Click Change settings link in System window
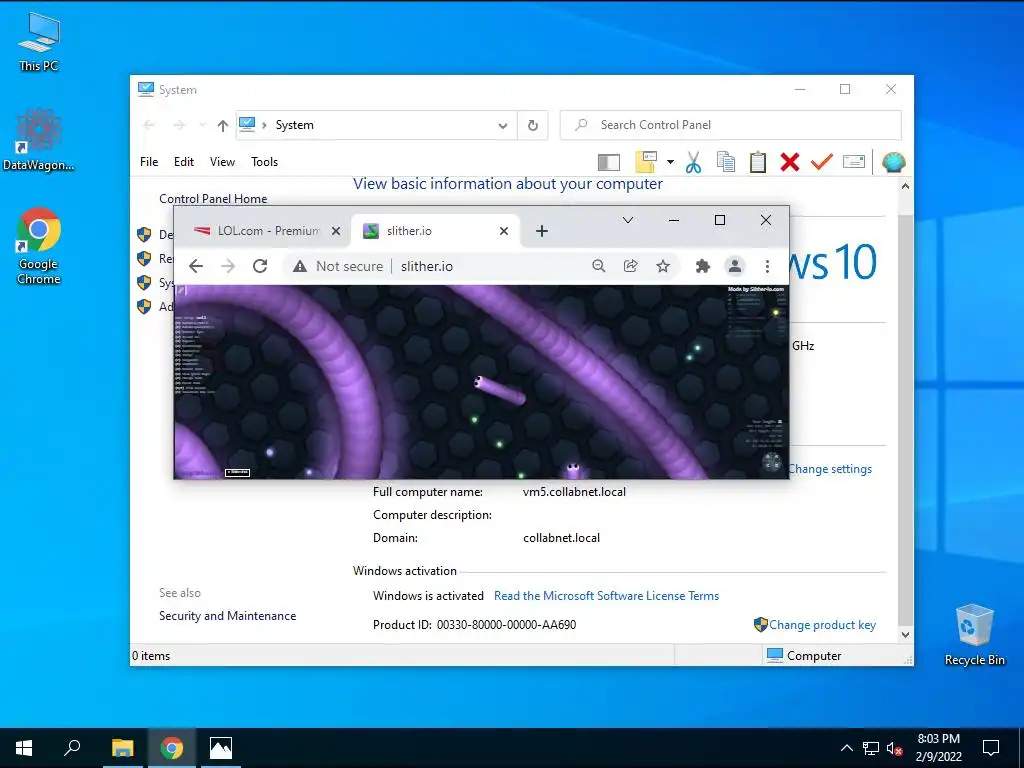Viewport: 1024px width, 768px height. [x=830, y=469]
